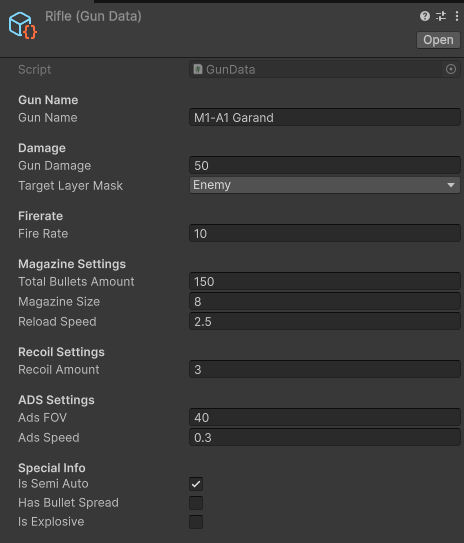Select the Ads FOV field
The width and height of the screenshot is (464, 543).
[x=324, y=417]
